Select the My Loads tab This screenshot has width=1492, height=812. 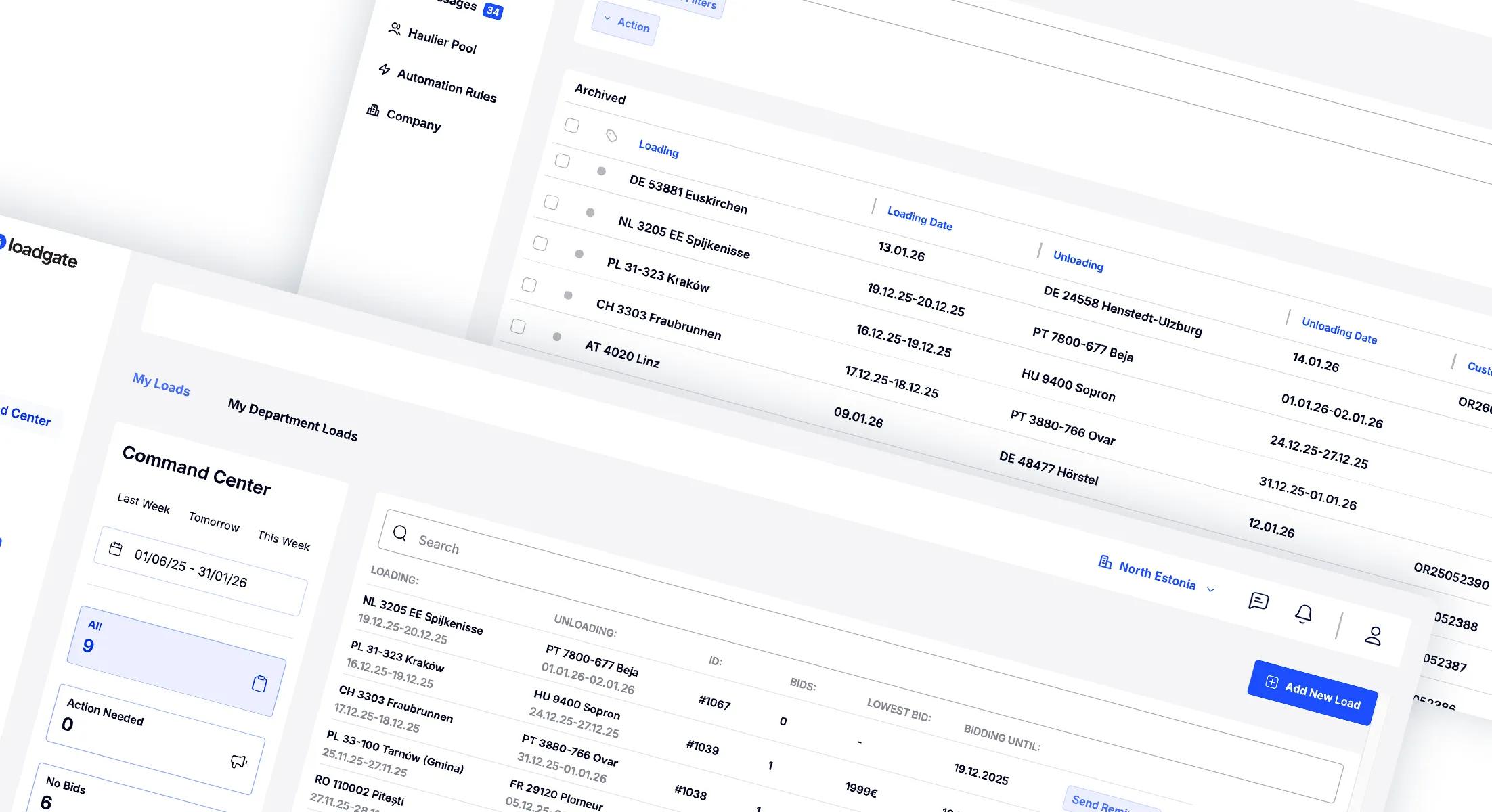tap(161, 384)
